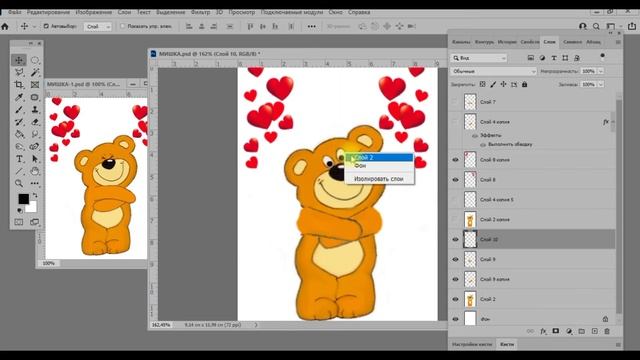Open more align options three dots
Screen dimensions: 640x360
coord(311,26)
